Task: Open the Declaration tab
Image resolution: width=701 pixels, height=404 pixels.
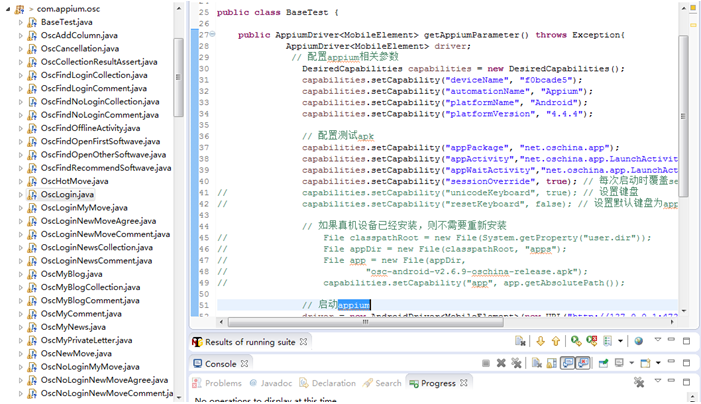Action: (328, 383)
